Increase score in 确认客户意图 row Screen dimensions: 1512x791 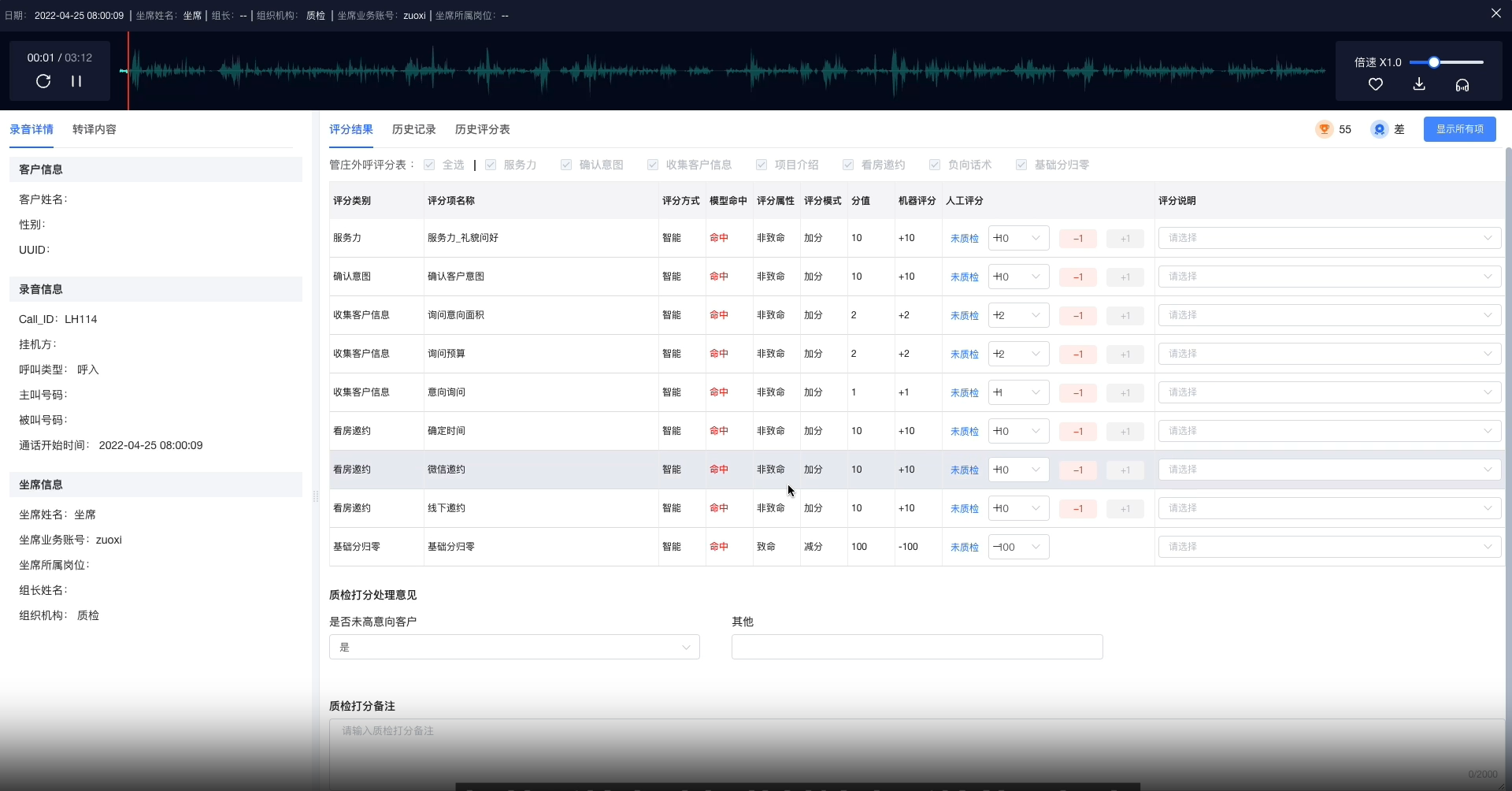click(1125, 277)
